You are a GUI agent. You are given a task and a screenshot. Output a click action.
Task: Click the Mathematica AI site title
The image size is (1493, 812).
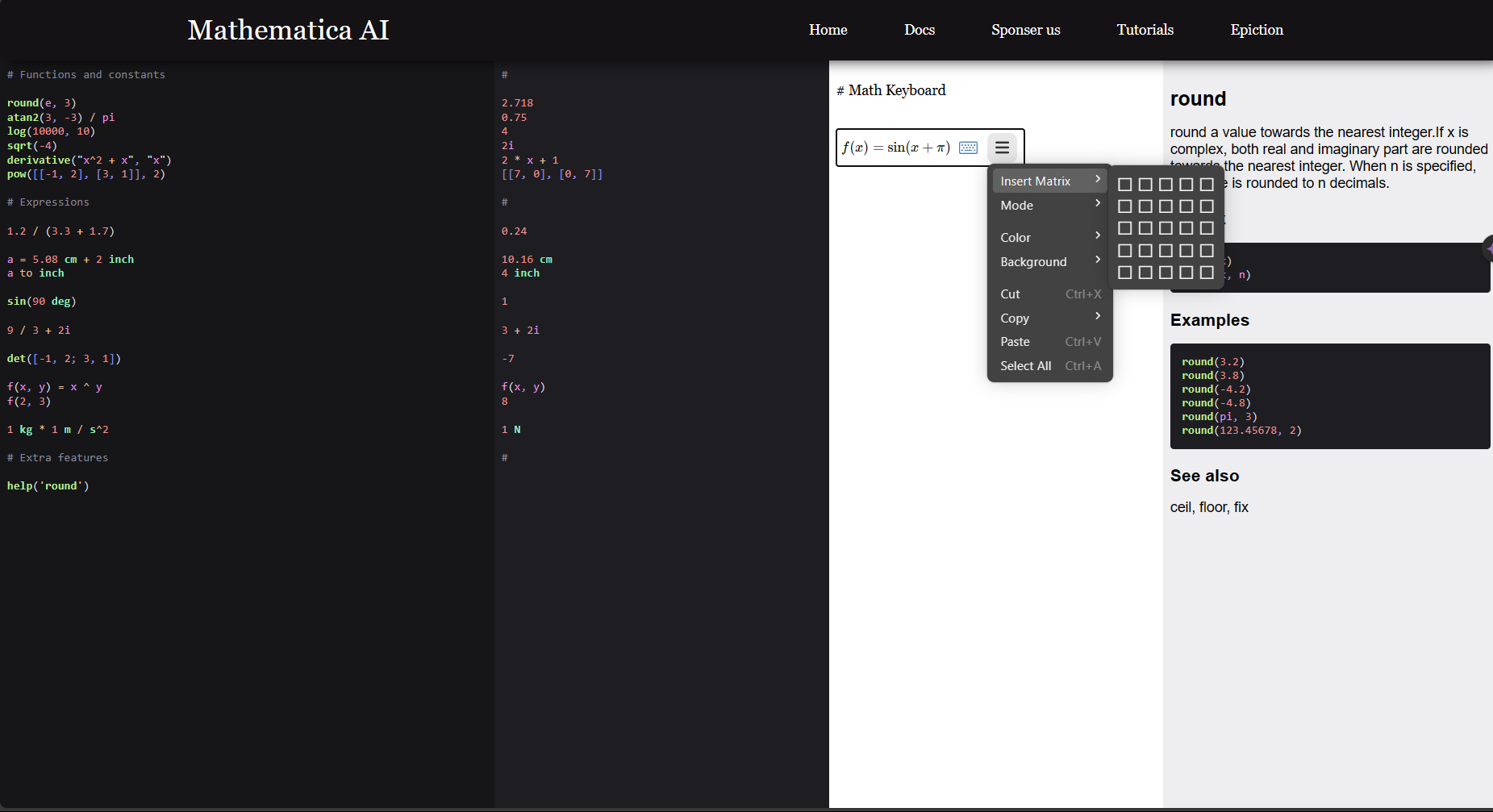click(x=288, y=30)
